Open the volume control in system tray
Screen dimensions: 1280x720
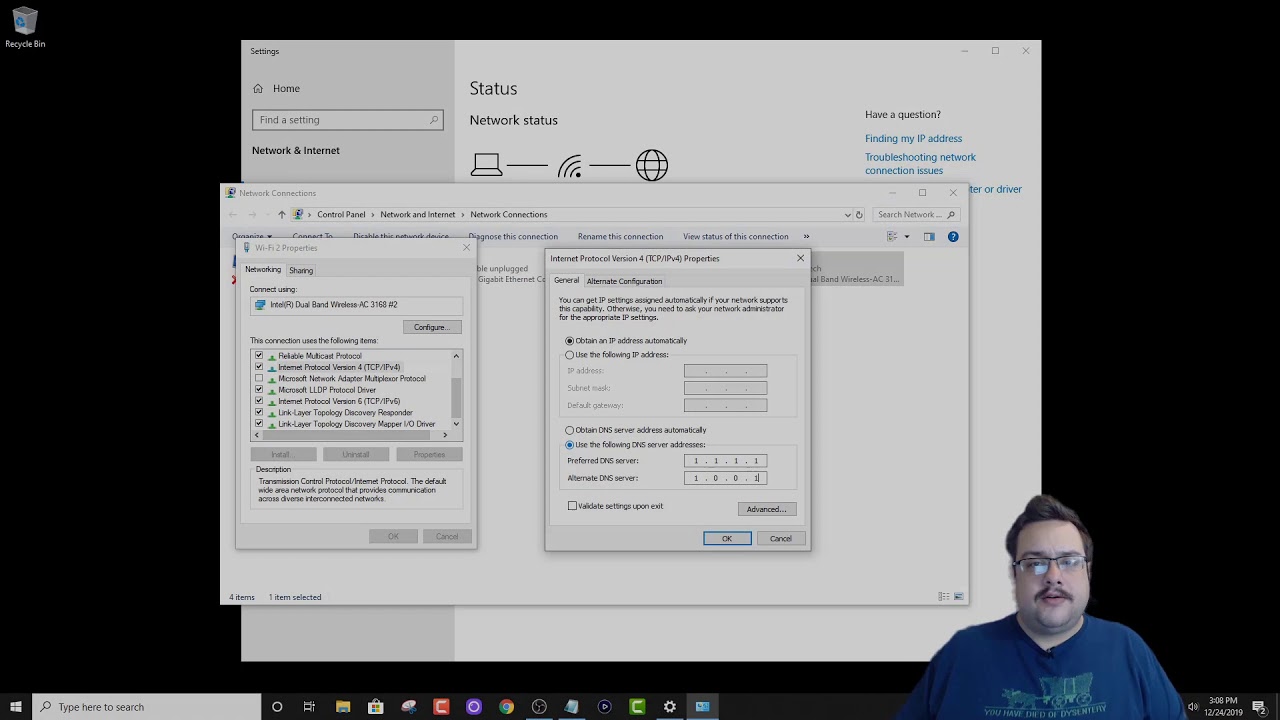(1192, 707)
